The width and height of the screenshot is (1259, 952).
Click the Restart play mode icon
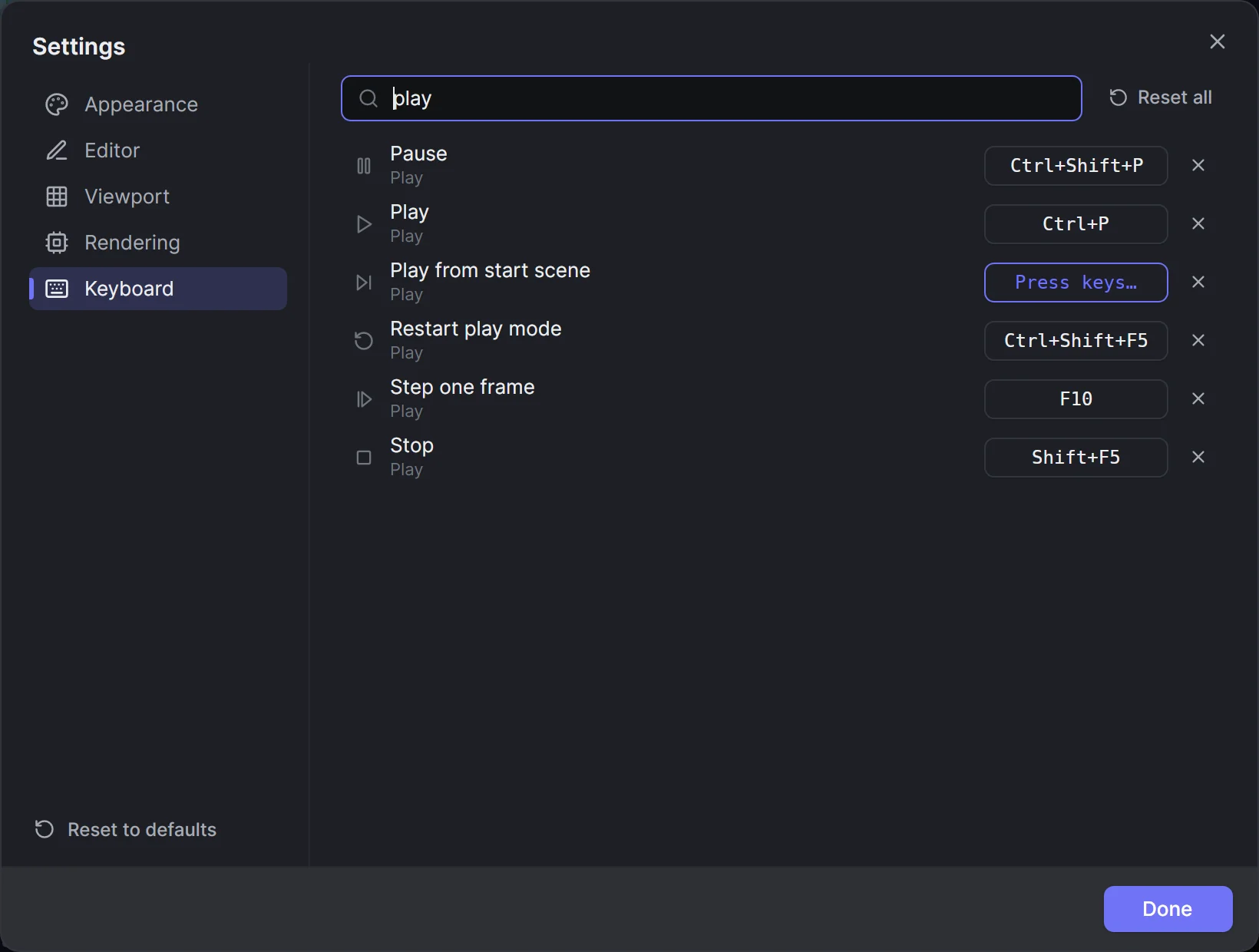364,341
